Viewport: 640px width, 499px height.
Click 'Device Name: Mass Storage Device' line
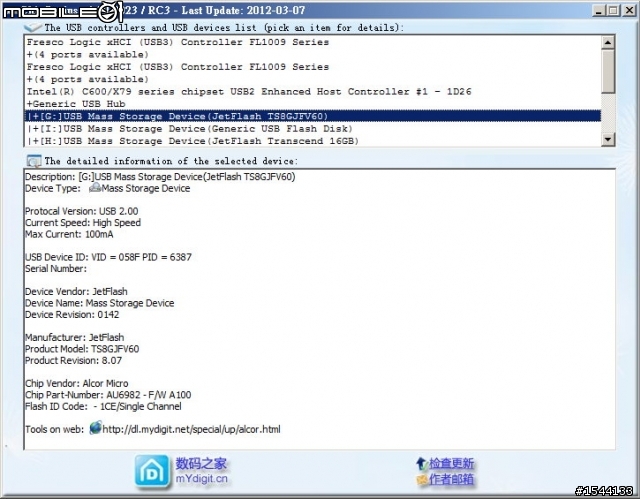(100, 303)
